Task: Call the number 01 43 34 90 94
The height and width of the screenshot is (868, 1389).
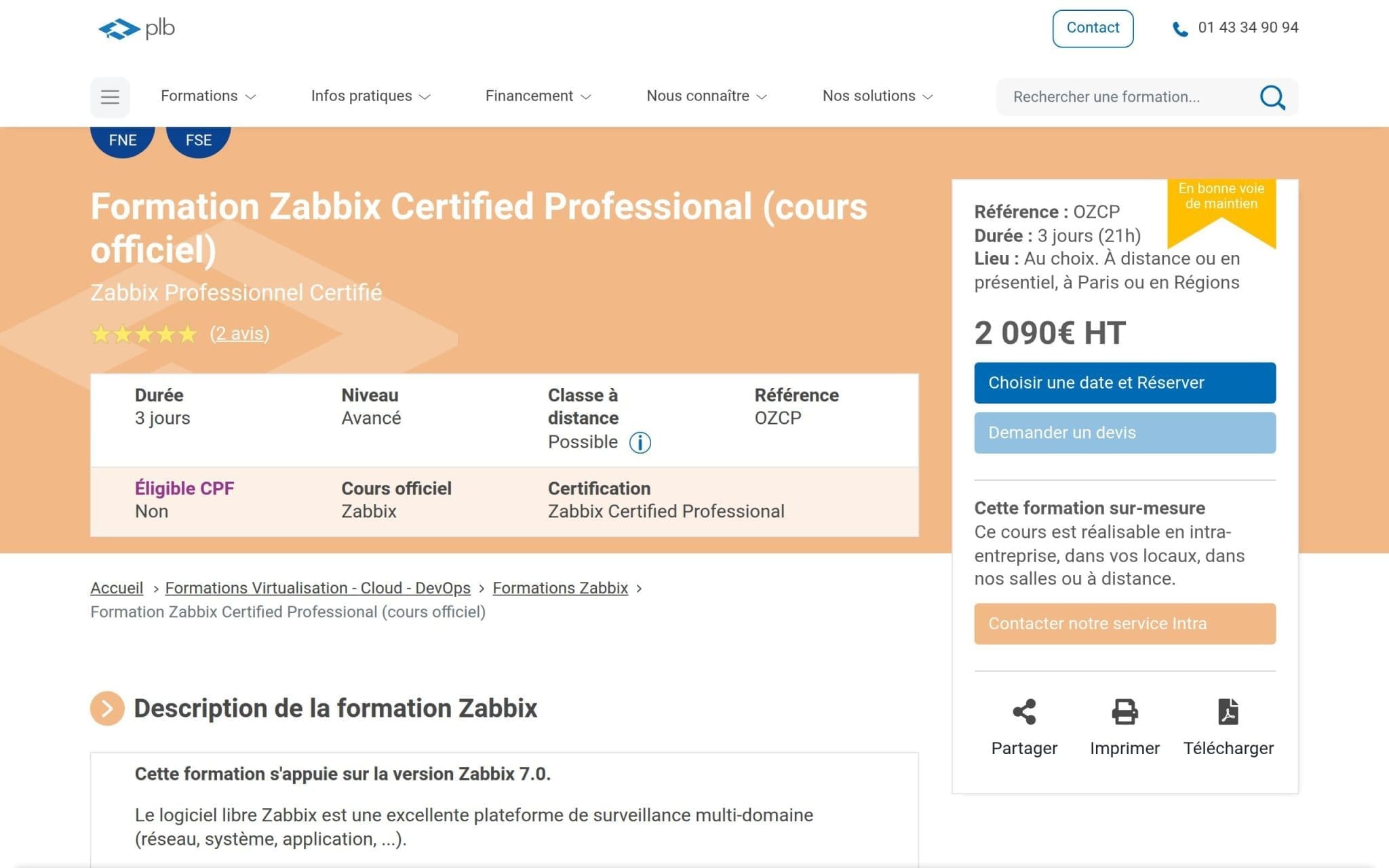Action: click(1248, 28)
